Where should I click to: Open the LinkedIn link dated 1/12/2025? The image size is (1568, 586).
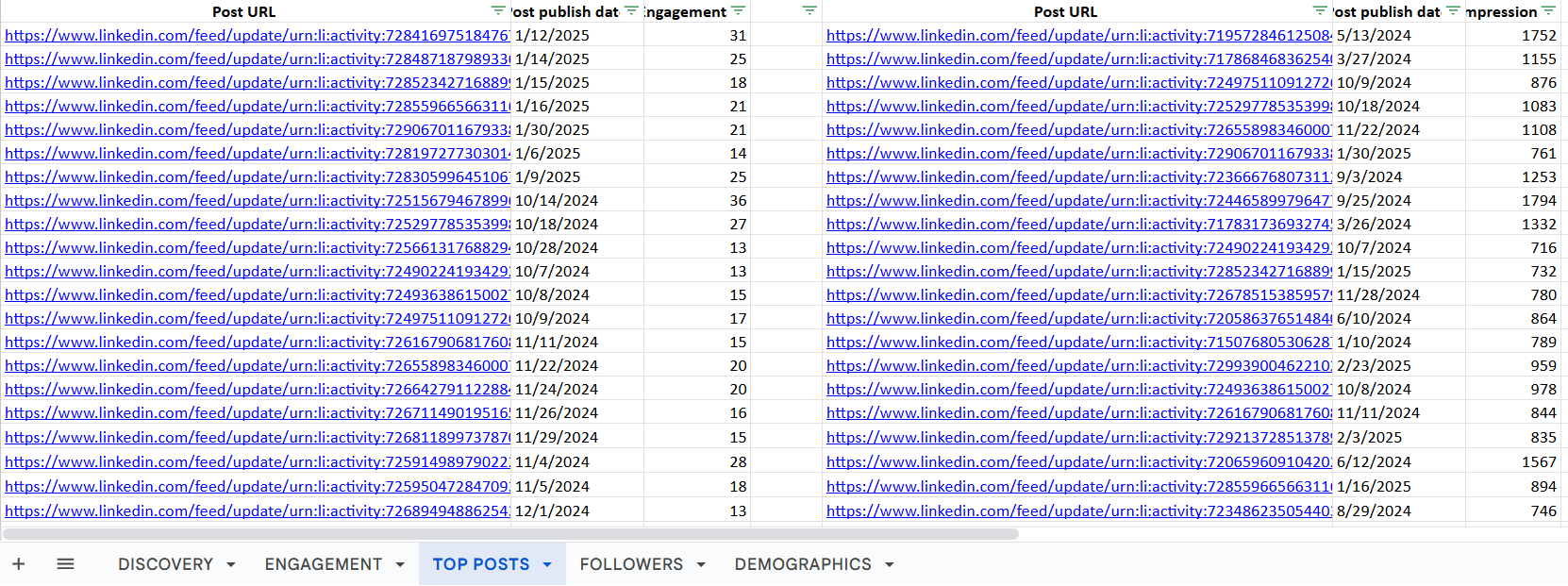[257, 36]
